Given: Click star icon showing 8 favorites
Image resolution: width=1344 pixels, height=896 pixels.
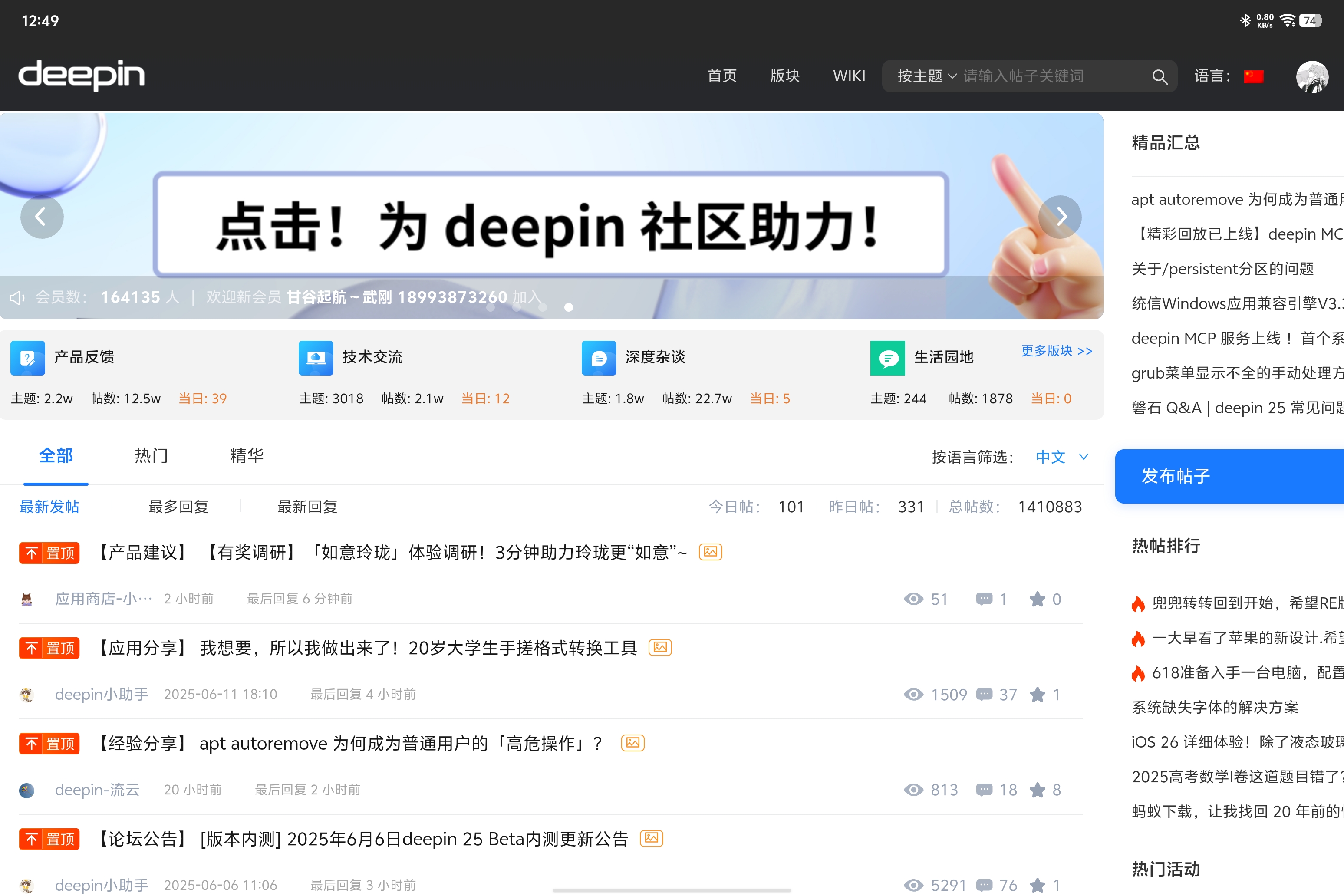Looking at the screenshot, I should point(1037,790).
